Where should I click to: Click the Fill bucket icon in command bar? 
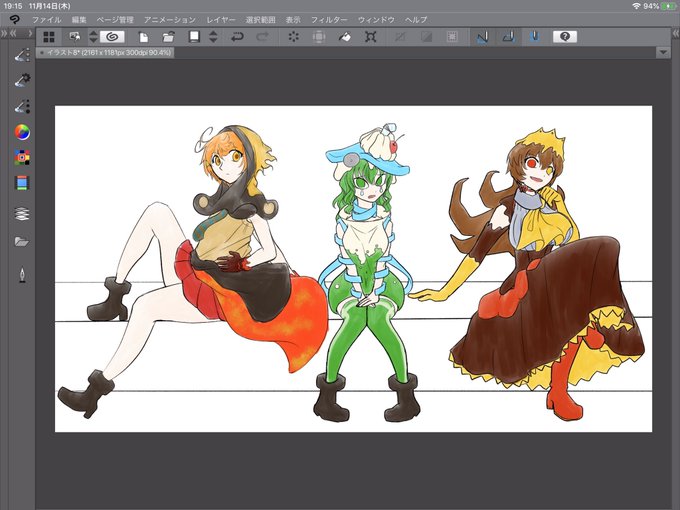[344, 37]
